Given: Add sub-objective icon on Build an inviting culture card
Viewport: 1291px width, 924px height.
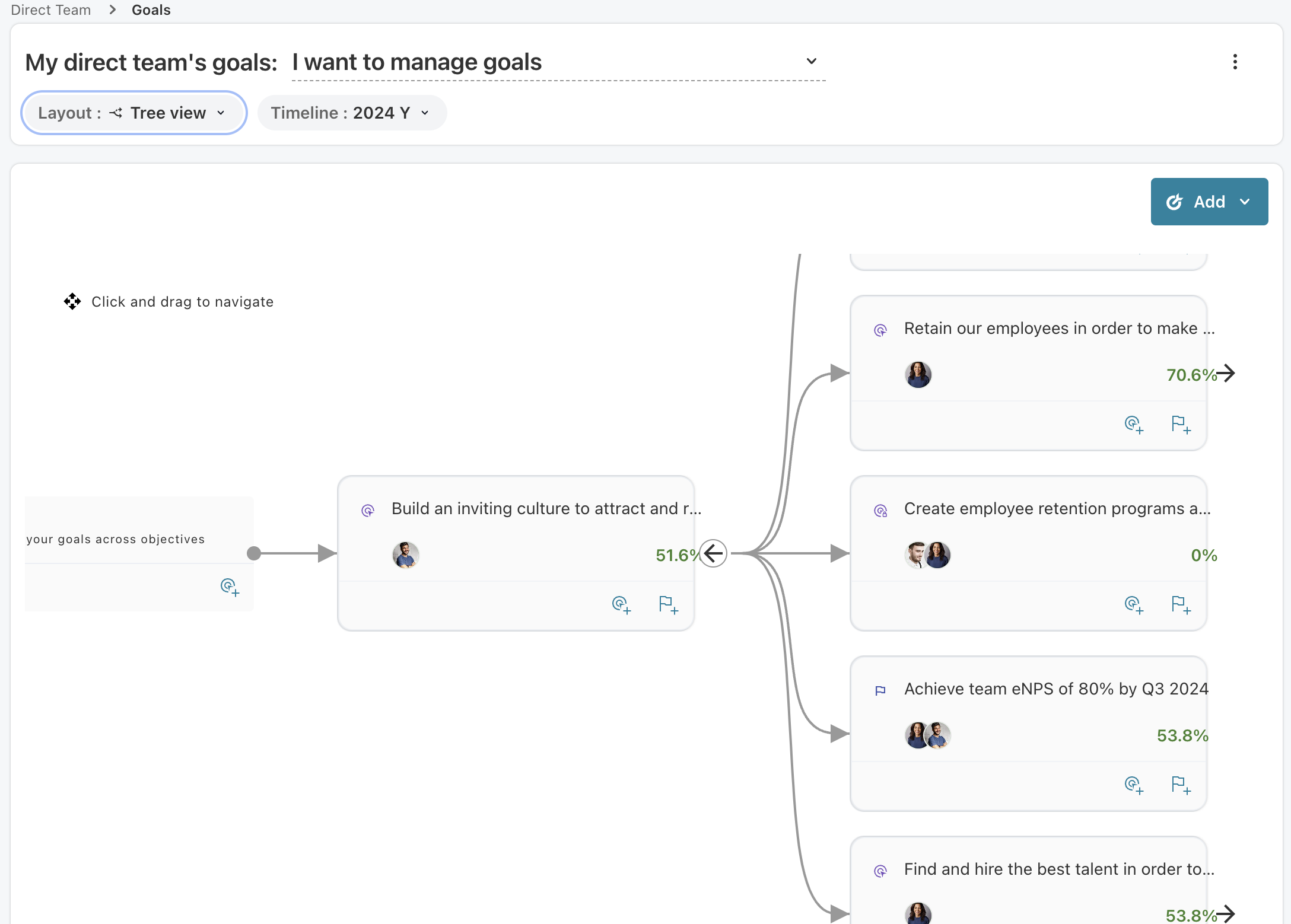Looking at the screenshot, I should point(621,604).
